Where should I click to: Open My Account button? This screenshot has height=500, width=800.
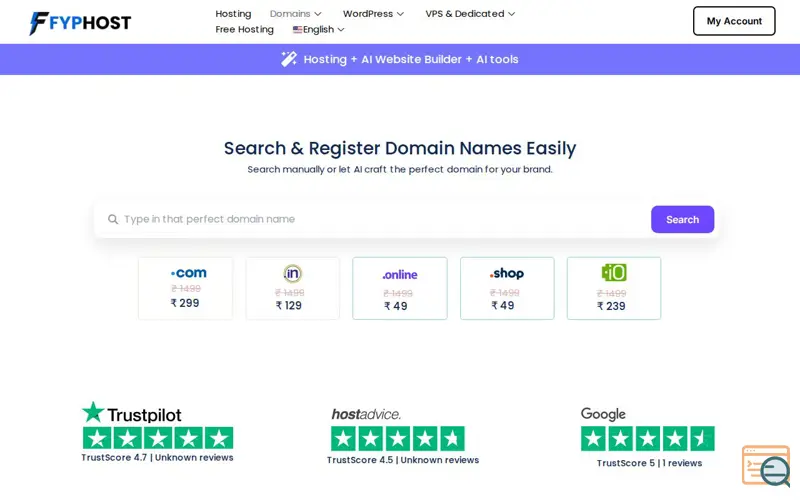[x=734, y=21]
